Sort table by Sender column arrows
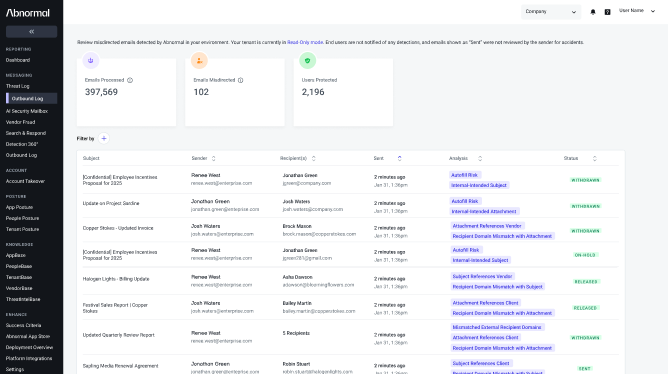This screenshot has width=668, height=374. coord(213,158)
